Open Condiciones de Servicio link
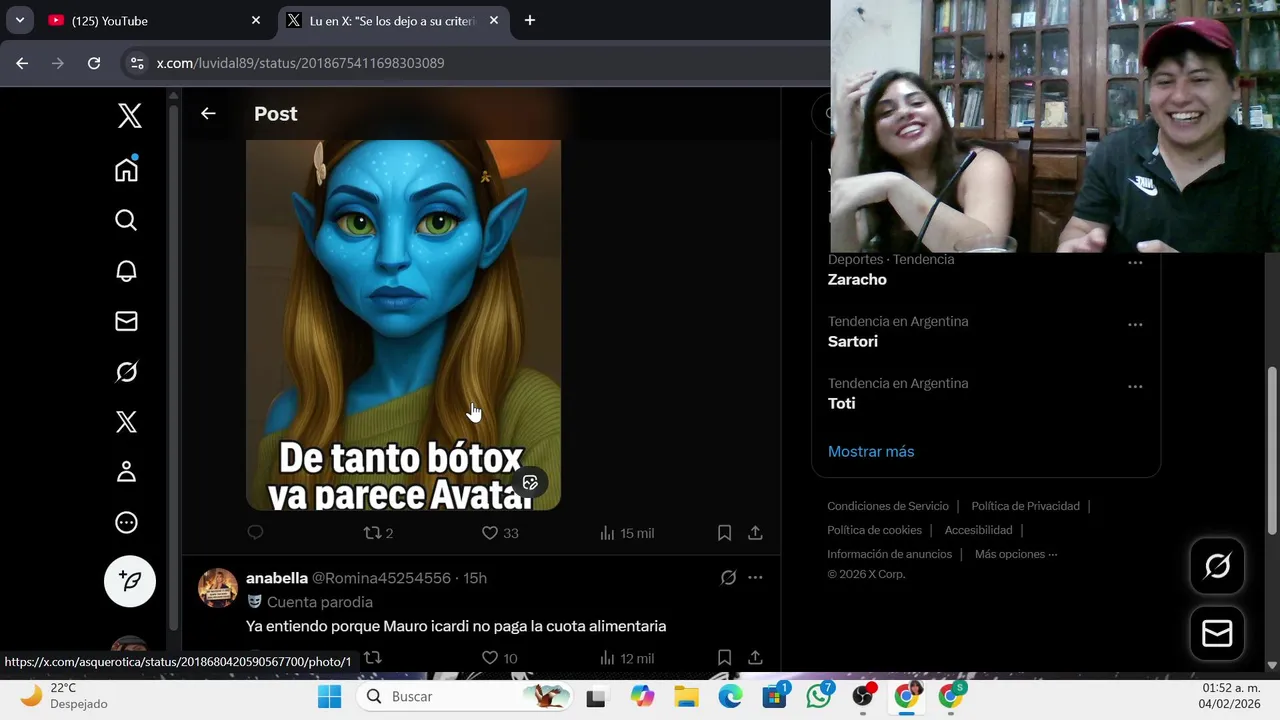 point(888,506)
